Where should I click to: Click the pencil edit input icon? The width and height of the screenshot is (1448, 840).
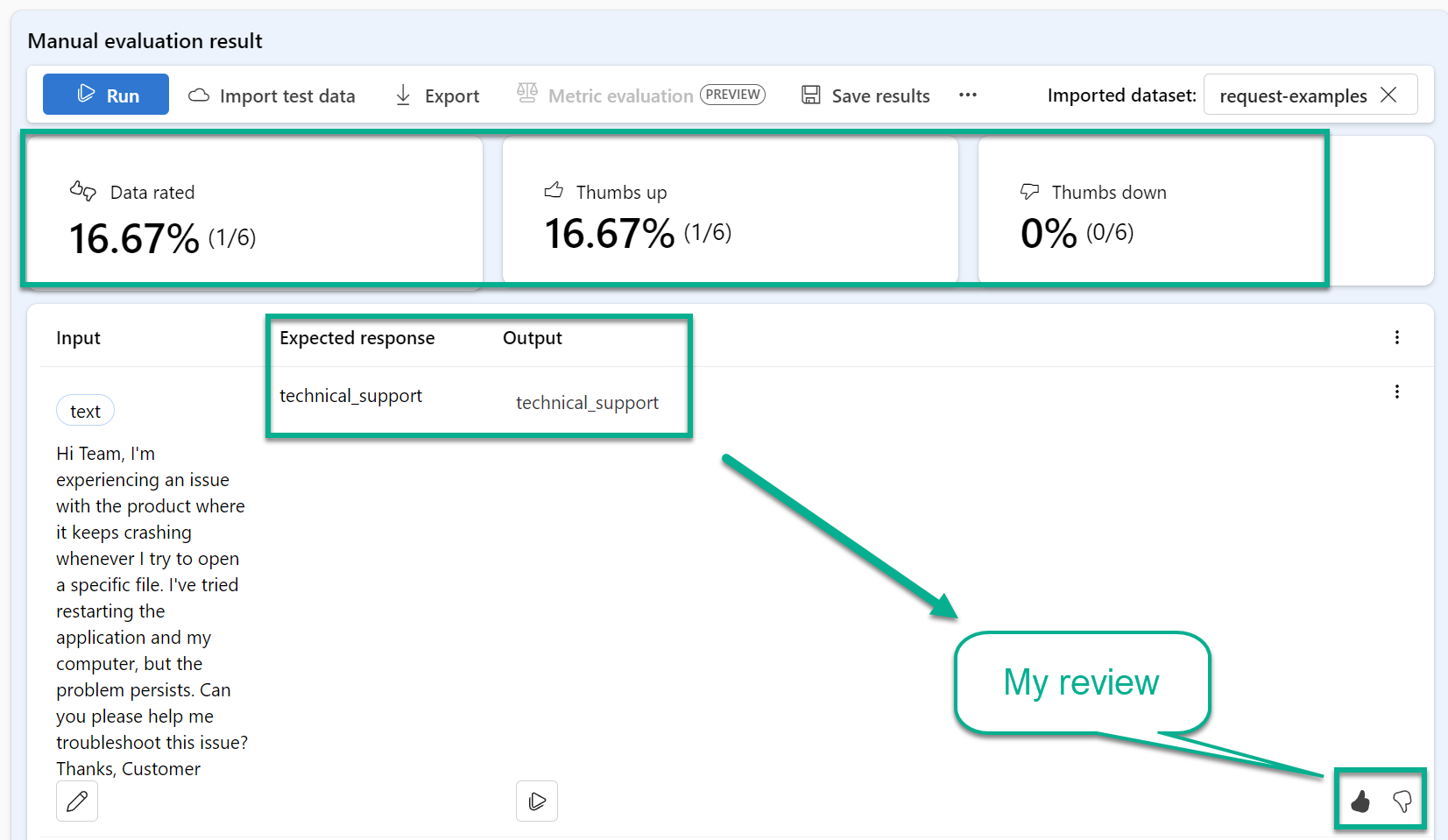77,801
